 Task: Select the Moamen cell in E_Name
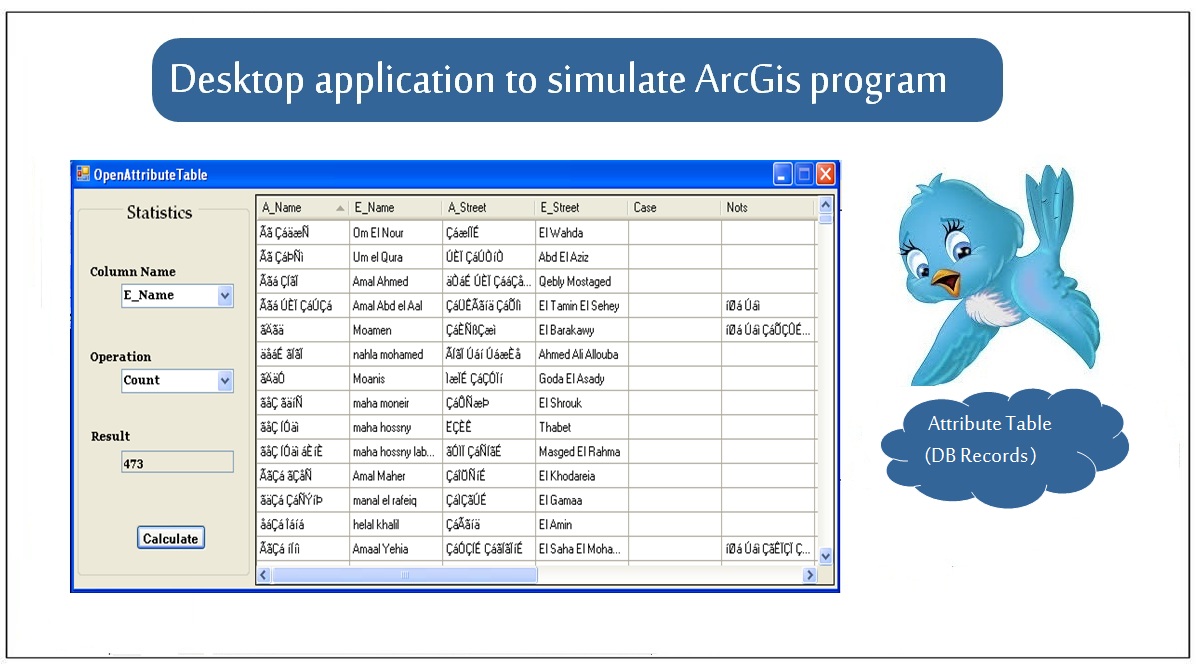coord(394,330)
